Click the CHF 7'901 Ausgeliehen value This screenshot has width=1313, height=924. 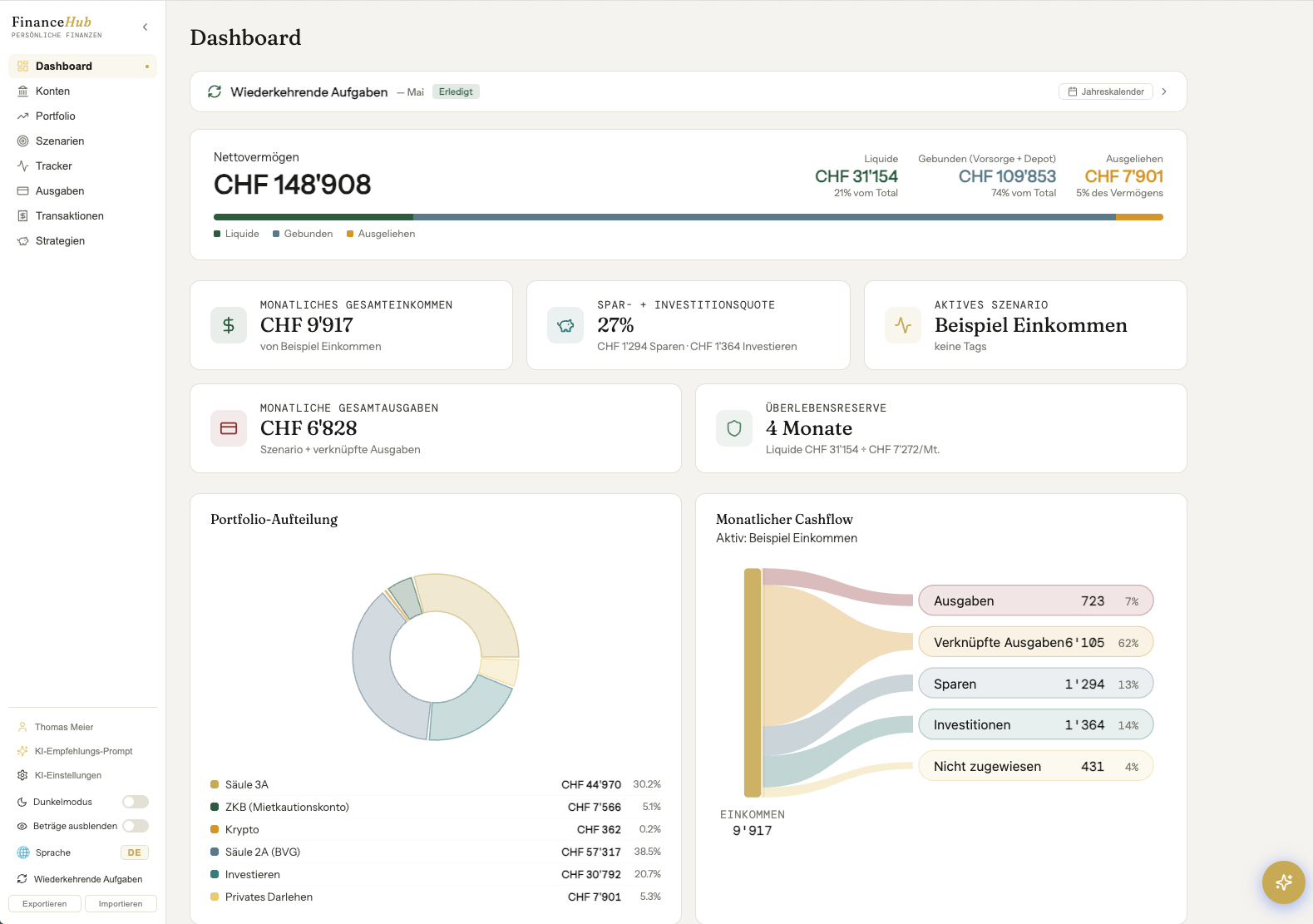[1123, 176]
